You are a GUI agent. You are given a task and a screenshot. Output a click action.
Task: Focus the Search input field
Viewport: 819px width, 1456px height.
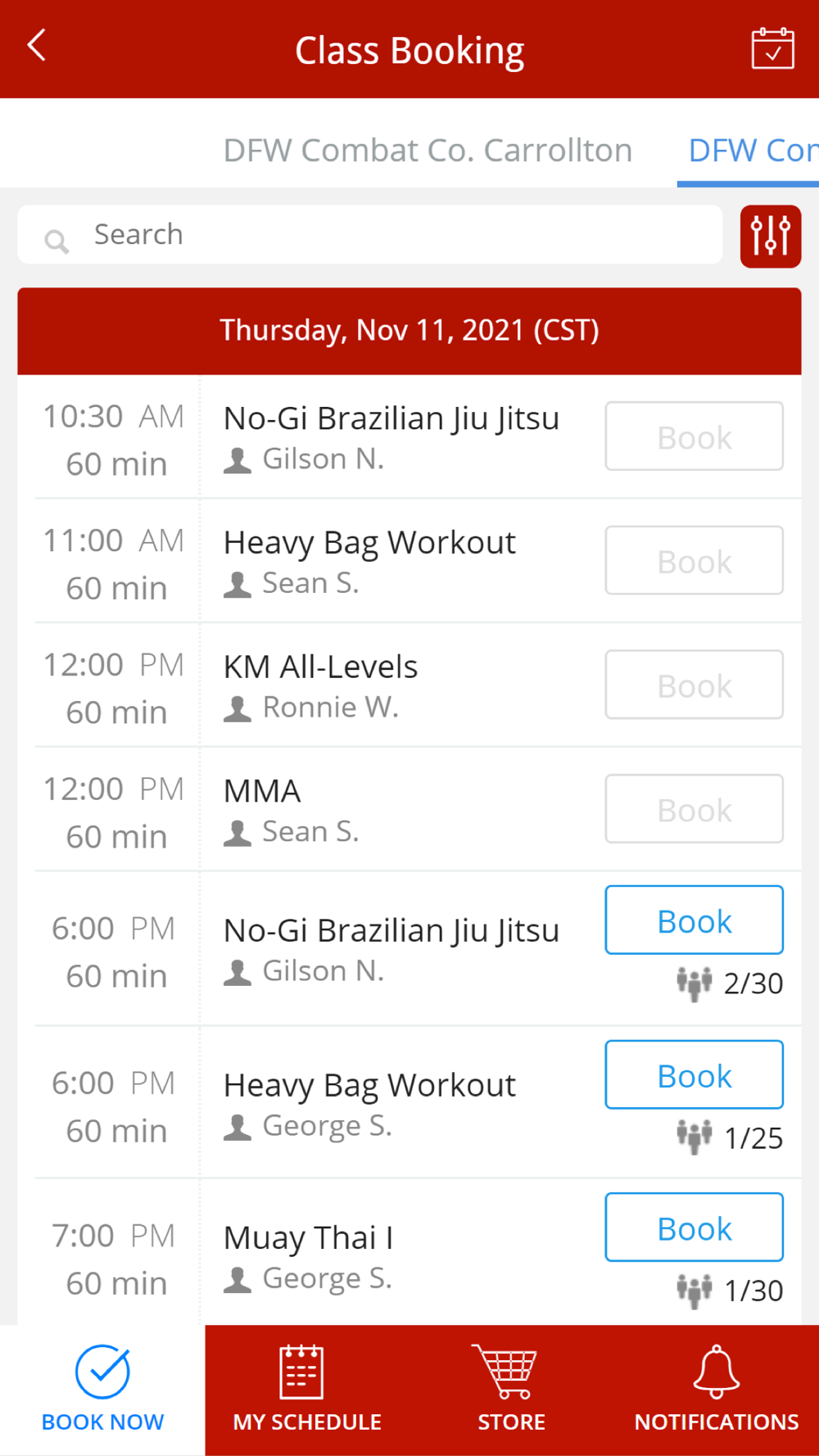point(370,235)
